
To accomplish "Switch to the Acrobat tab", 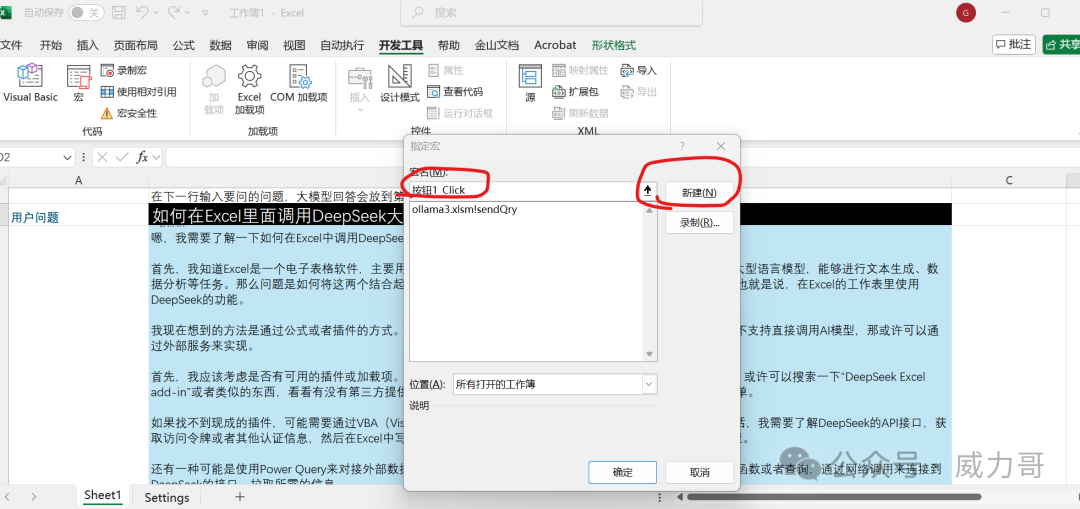I will 555,45.
